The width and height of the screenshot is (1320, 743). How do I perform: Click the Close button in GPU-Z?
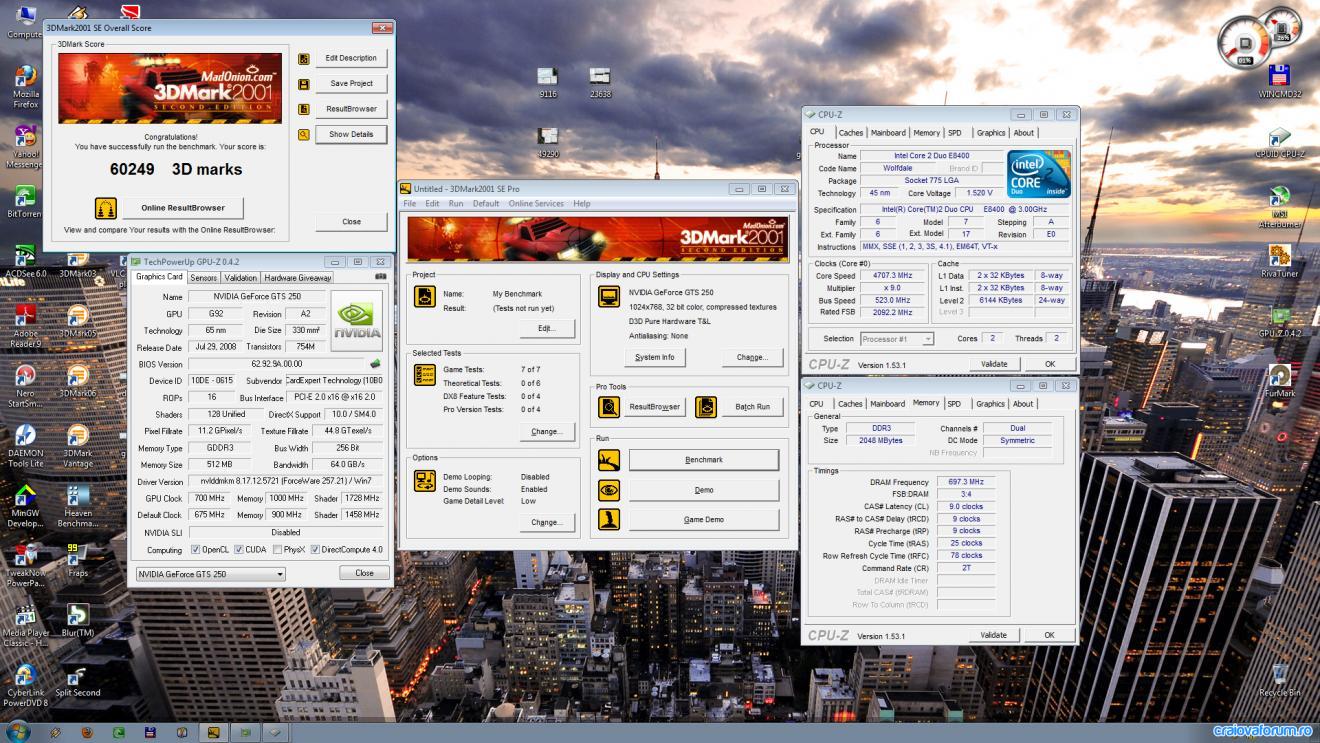[x=364, y=573]
